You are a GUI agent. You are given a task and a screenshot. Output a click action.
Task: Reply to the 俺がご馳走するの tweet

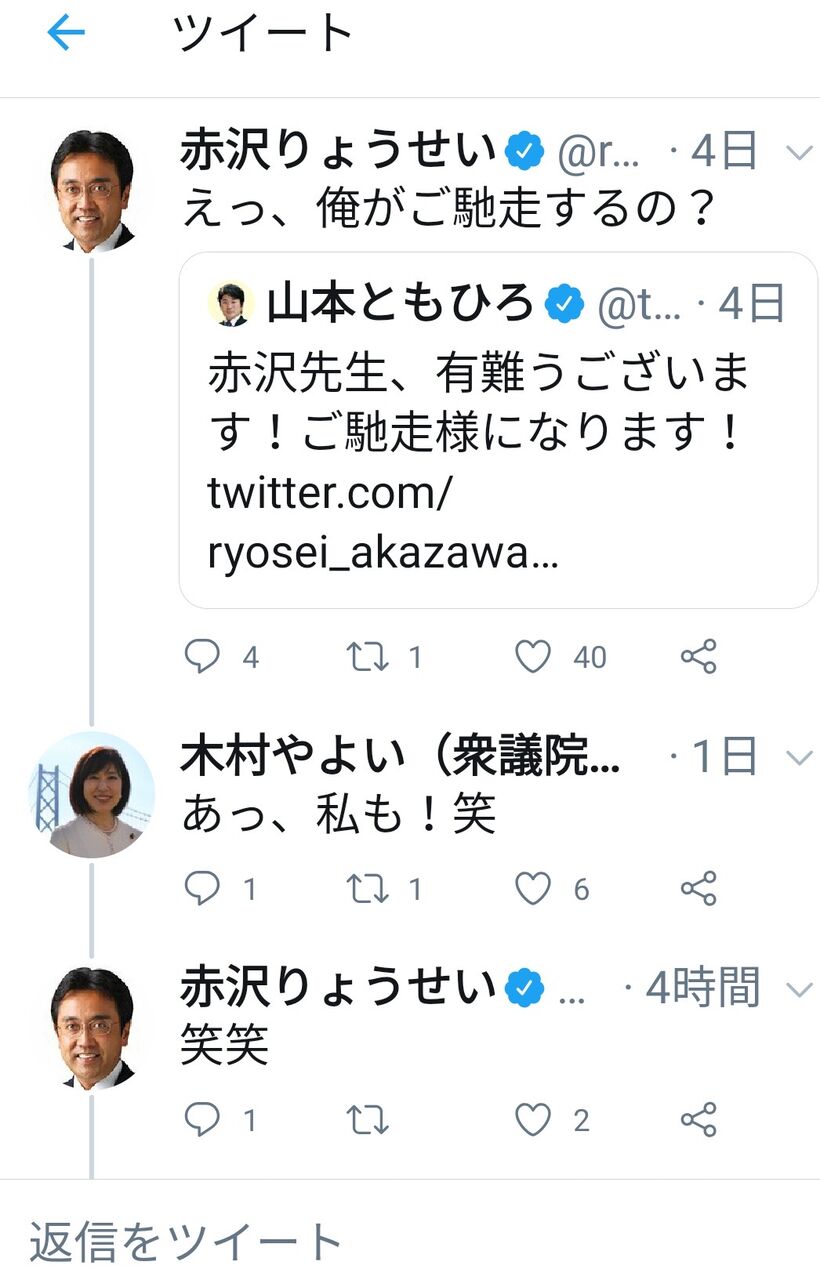(x=203, y=656)
